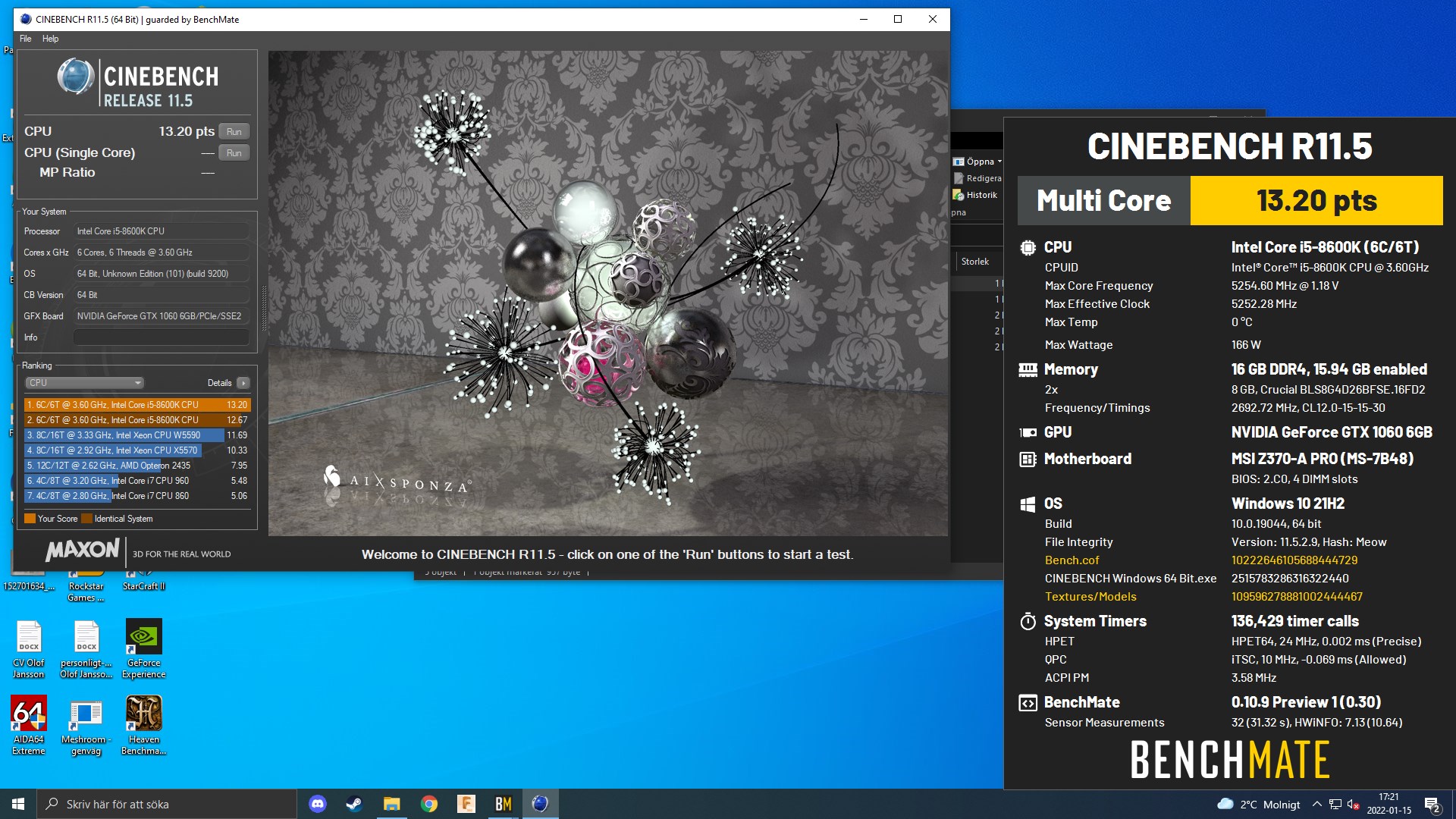Open BenchMate from the taskbar

point(504,804)
